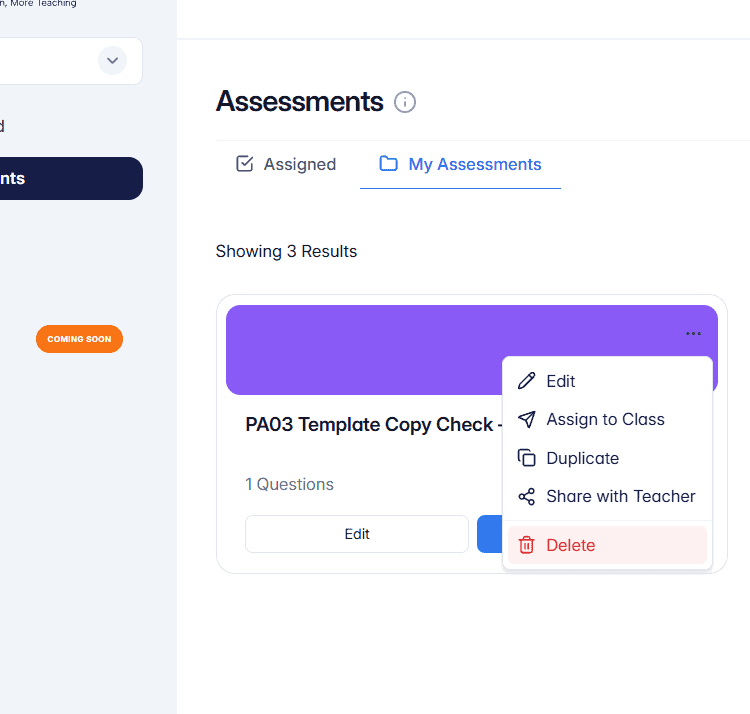The image size is (750, 714).
Task: Select the highlighted sidebar item ending 'nts'
Action: [71, 178]
